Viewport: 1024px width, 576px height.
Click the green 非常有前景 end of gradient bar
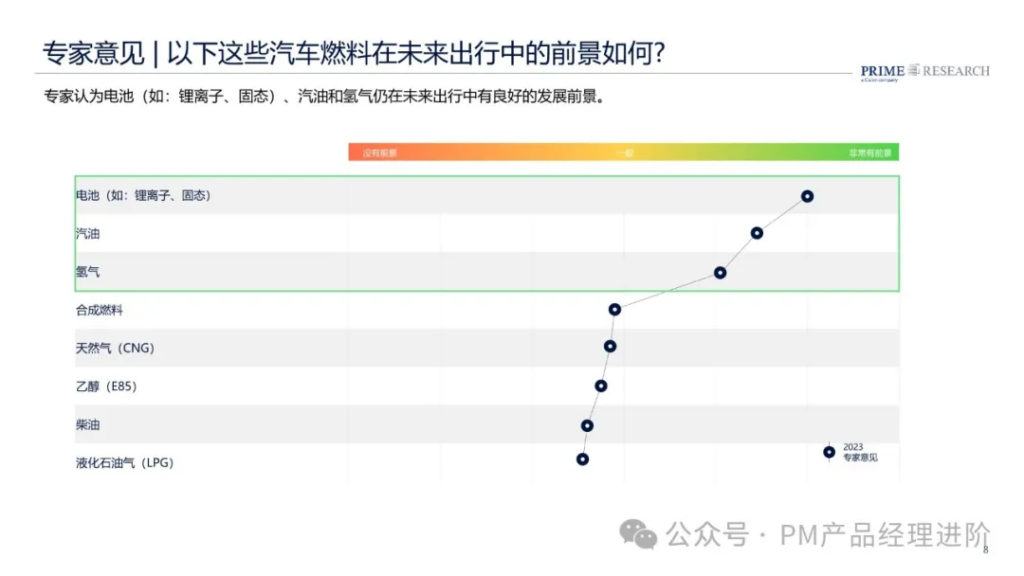pos(870,153)
